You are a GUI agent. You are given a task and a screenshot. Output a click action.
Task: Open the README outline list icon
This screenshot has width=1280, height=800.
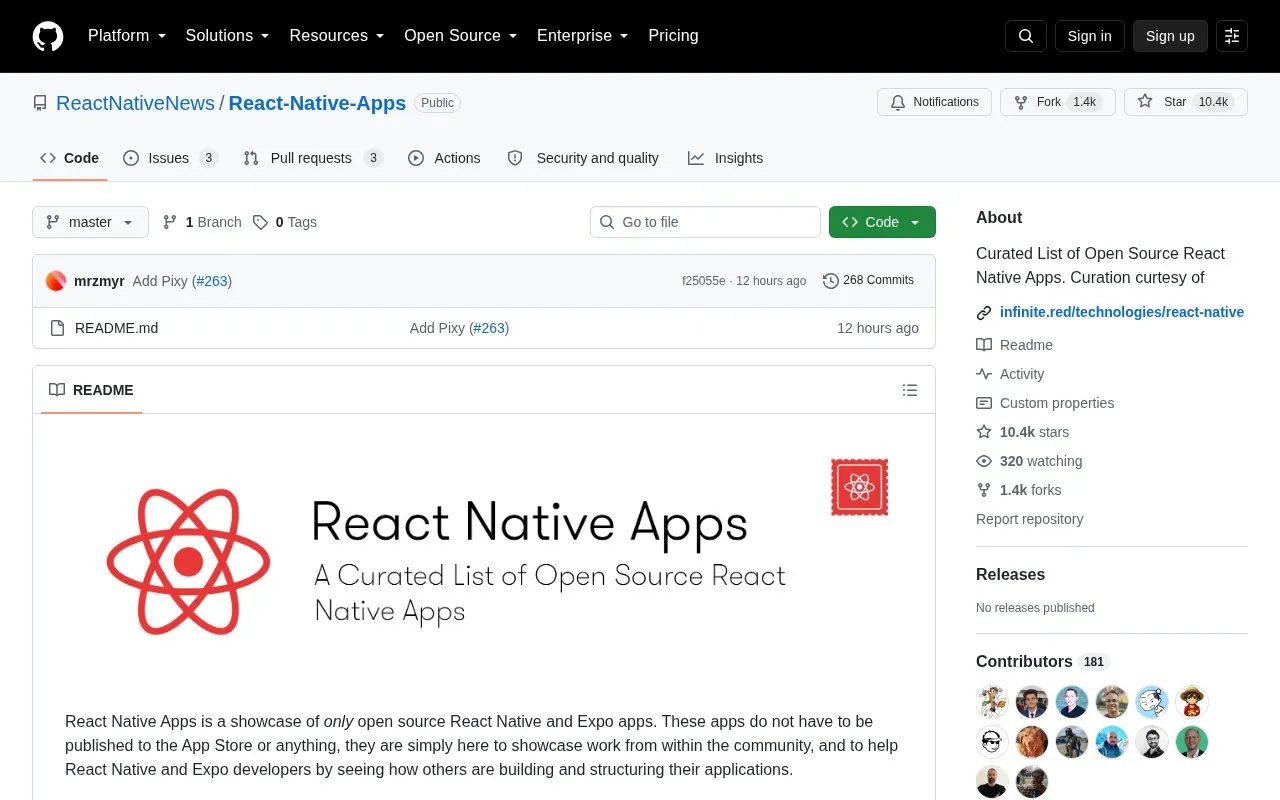910,390
